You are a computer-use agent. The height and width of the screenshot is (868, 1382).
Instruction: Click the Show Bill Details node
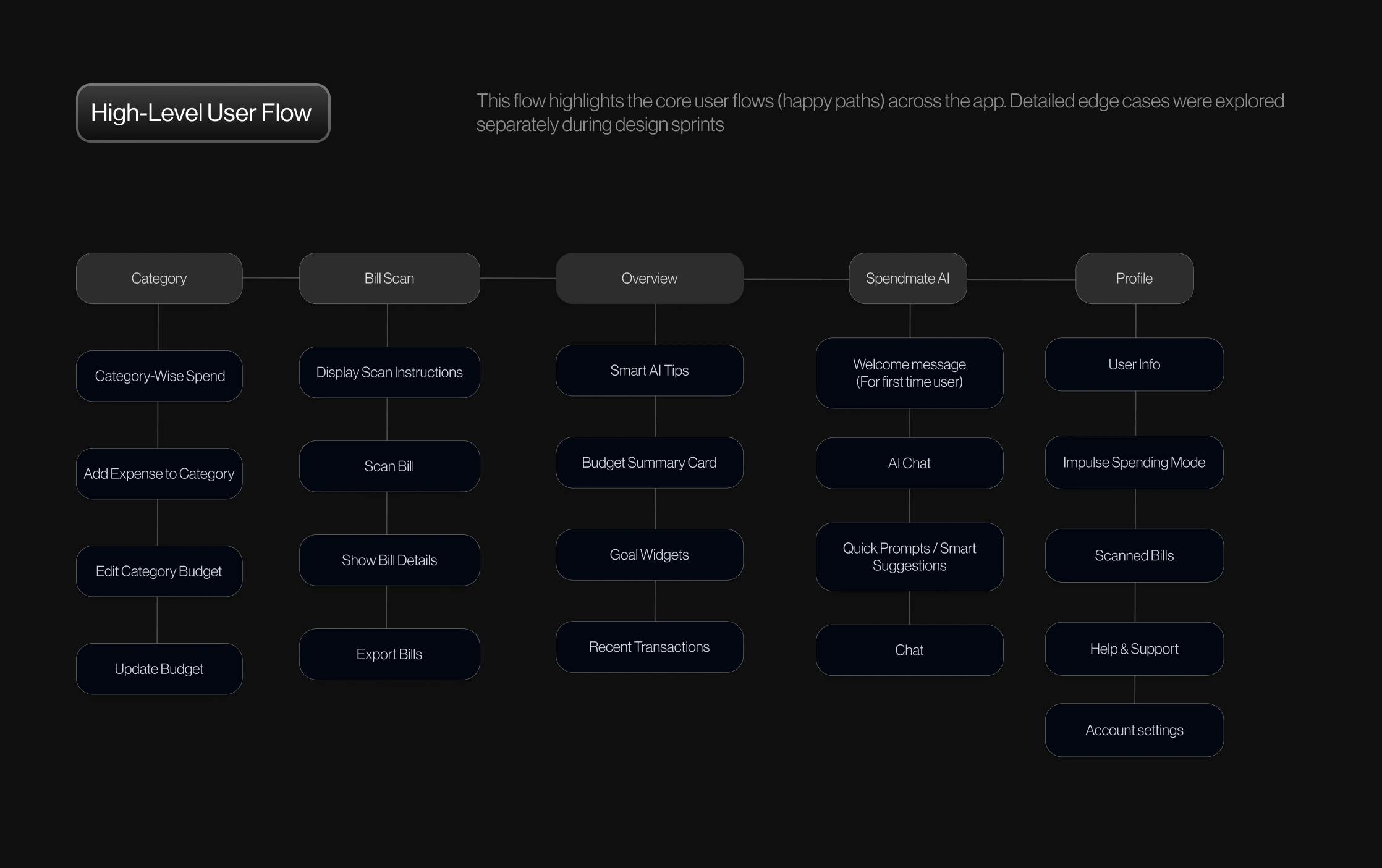pyautogui.click(x=389, y=560)
